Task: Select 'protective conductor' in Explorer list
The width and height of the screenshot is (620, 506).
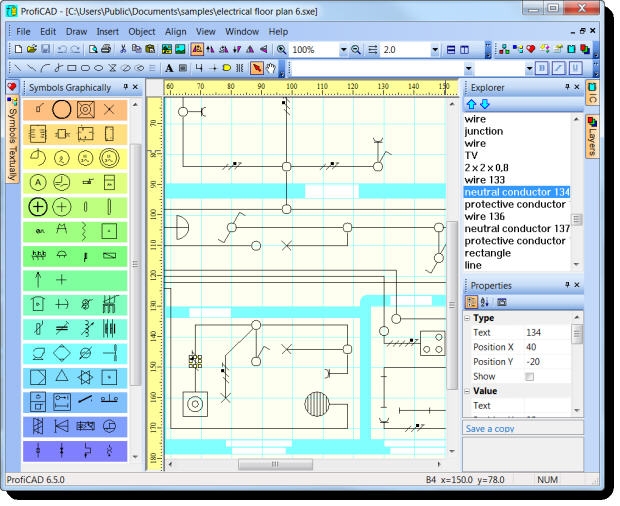Action: 515,204
